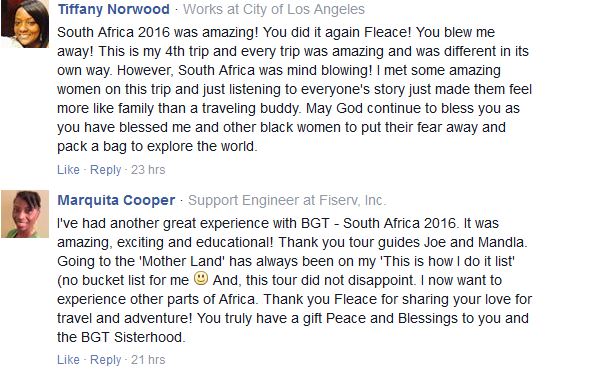
Task: Click the 'the BGT Sisterhood.' closing line
Action: pos(121,337)
